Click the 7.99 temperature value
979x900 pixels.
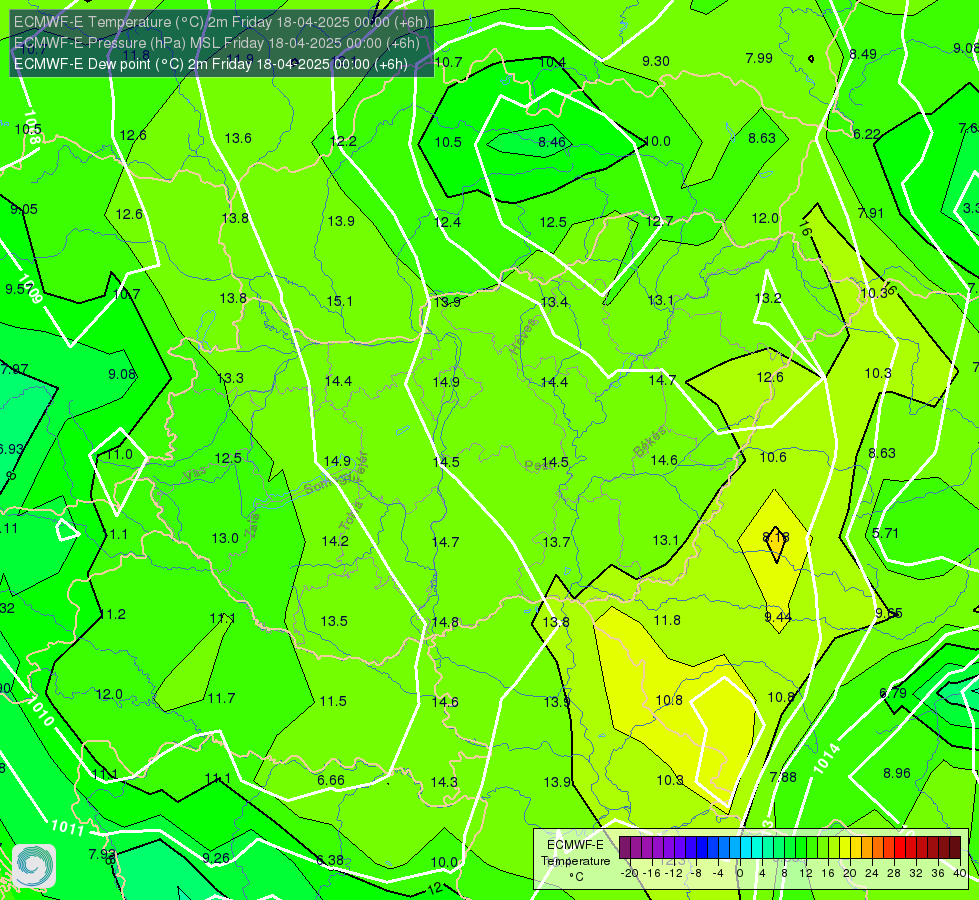coord(759,58)
